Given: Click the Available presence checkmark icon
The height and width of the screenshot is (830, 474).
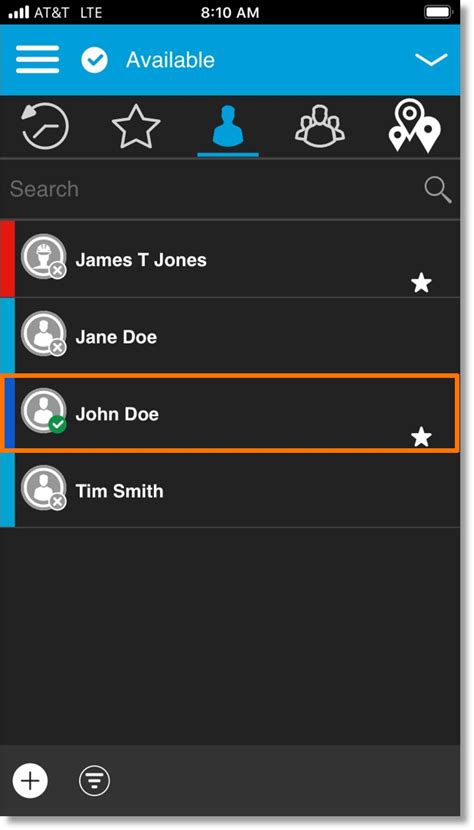Looking at the screenshot, I should click(94, 60).
